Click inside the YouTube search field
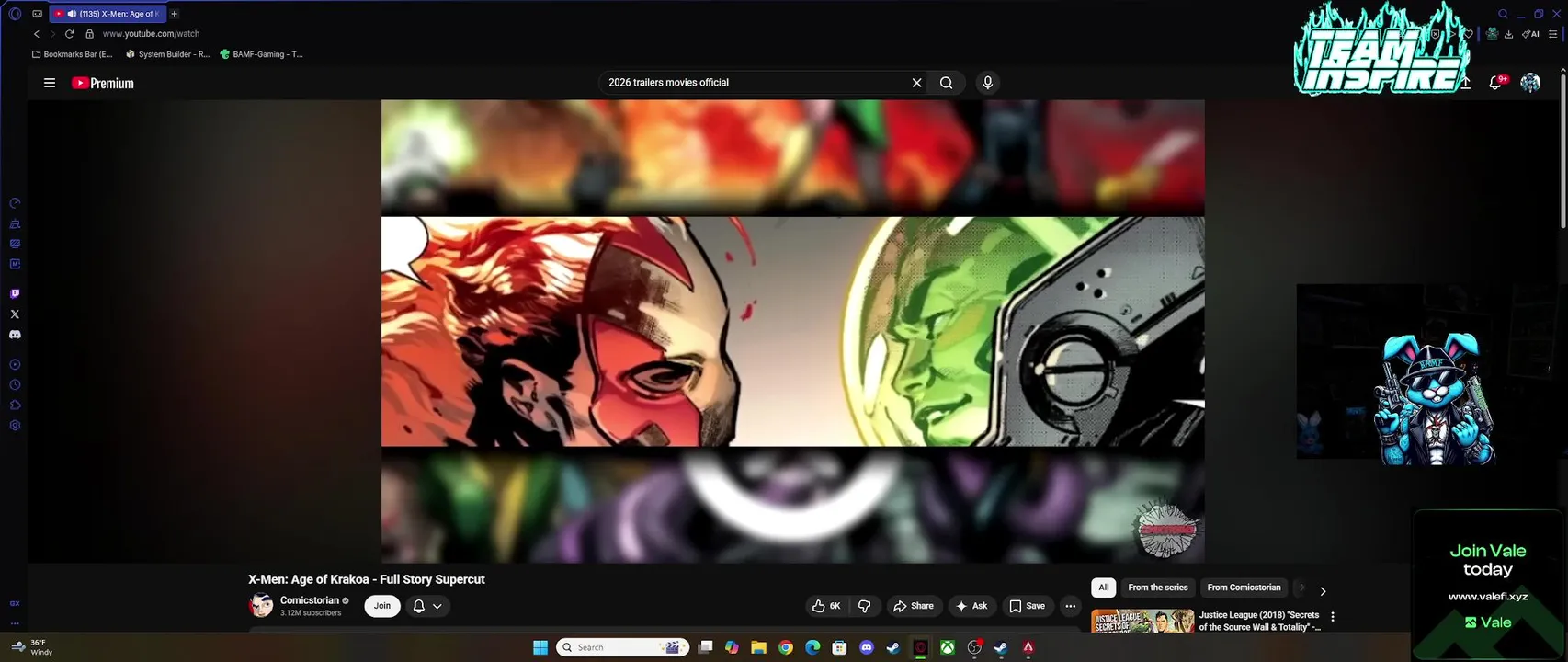The image size is (1568, 662). click(754, 83)
